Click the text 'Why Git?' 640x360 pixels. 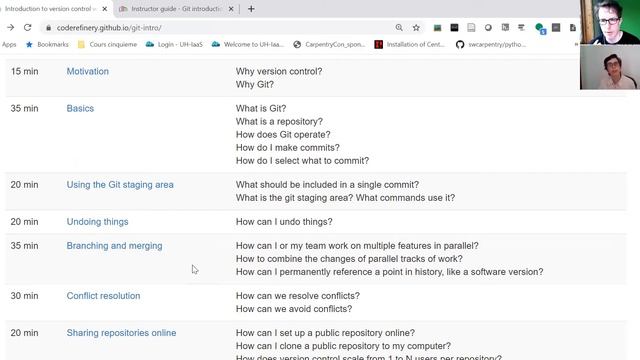[x=255, y=84]
